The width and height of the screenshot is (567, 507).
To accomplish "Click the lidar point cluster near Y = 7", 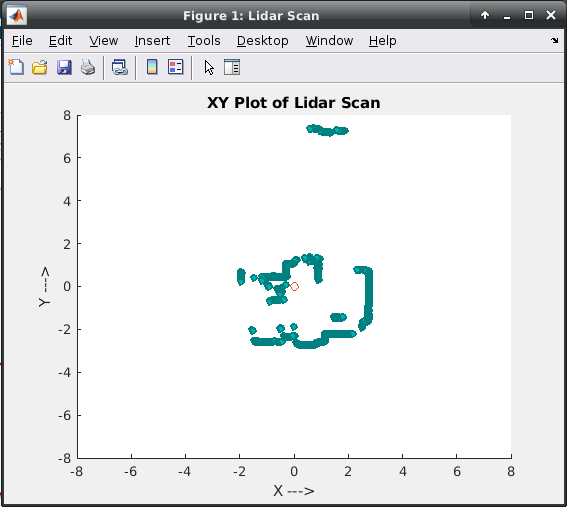I will tap(327, 130).
